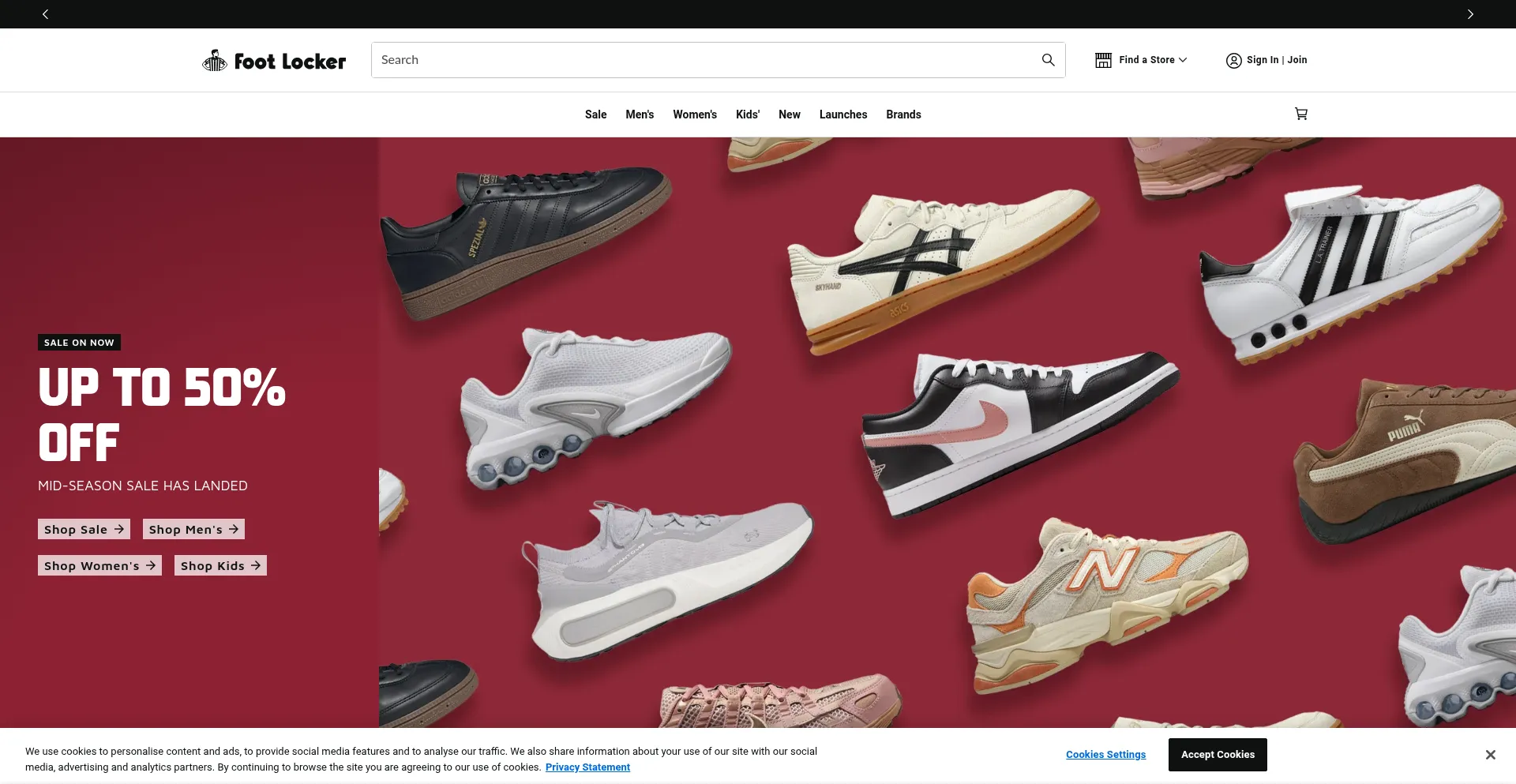Close the cookie banner

coord(1490,755)
